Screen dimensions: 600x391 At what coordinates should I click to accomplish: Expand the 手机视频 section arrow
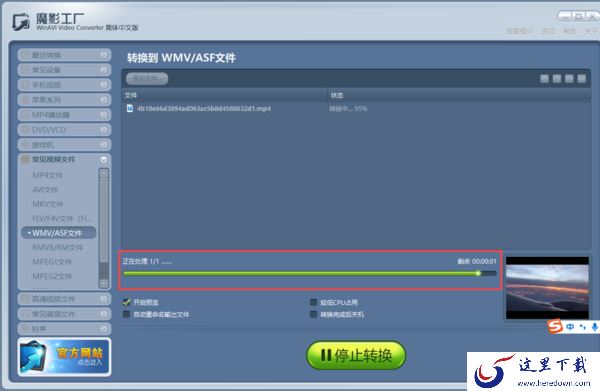[x=103, y=85]
